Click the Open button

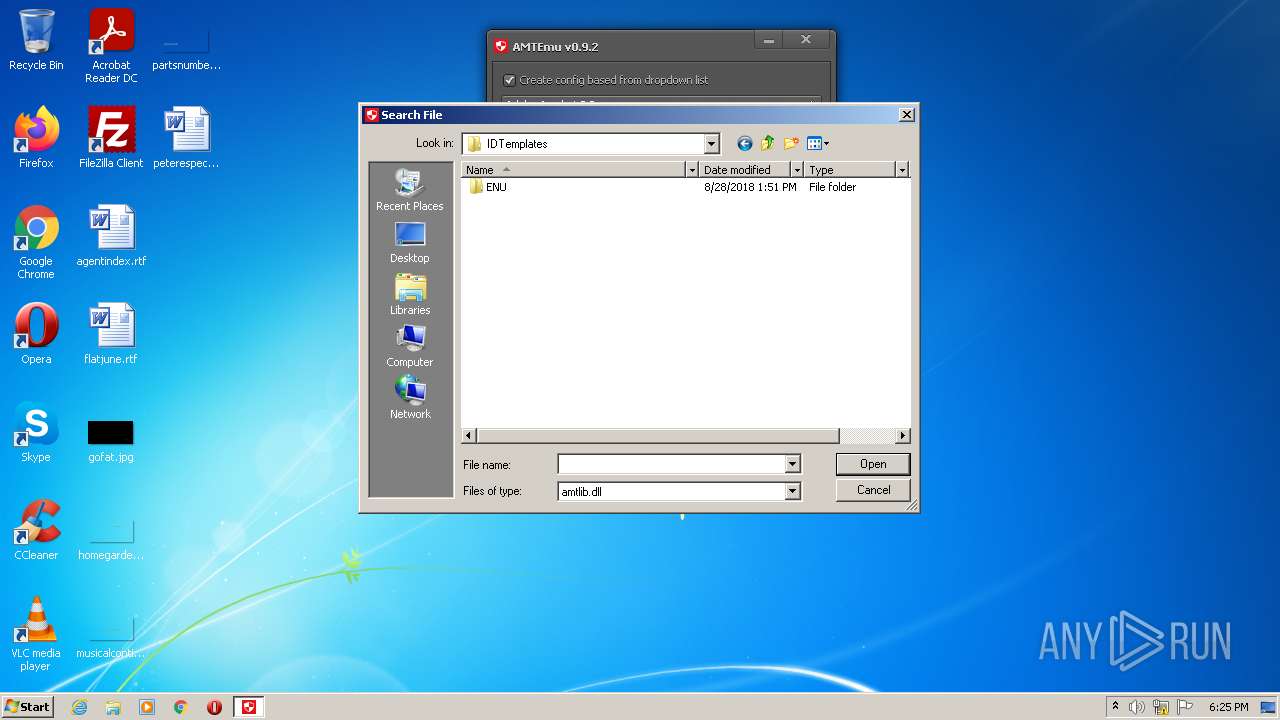click(x=873, y=464)
